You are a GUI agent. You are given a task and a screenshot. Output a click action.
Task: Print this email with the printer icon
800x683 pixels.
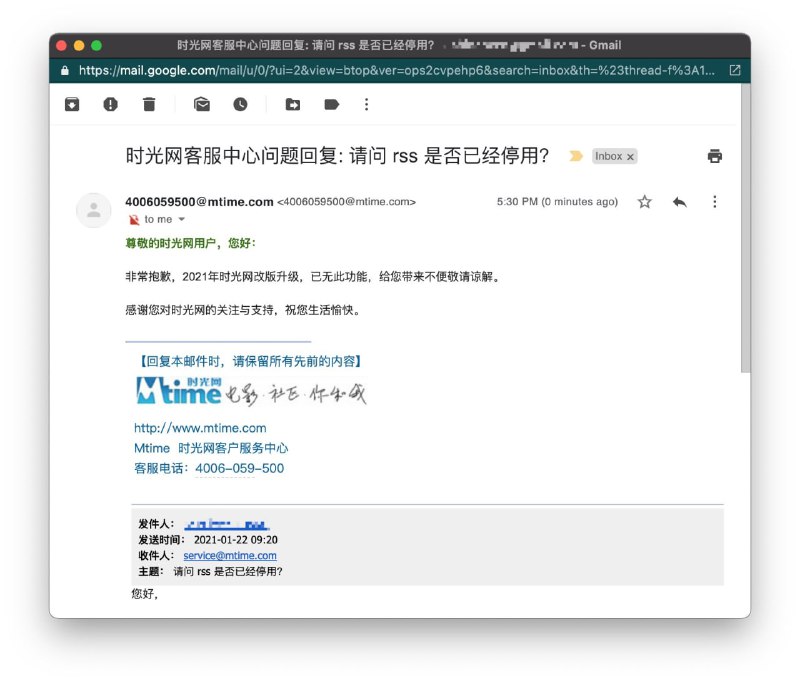click(714, 156)
